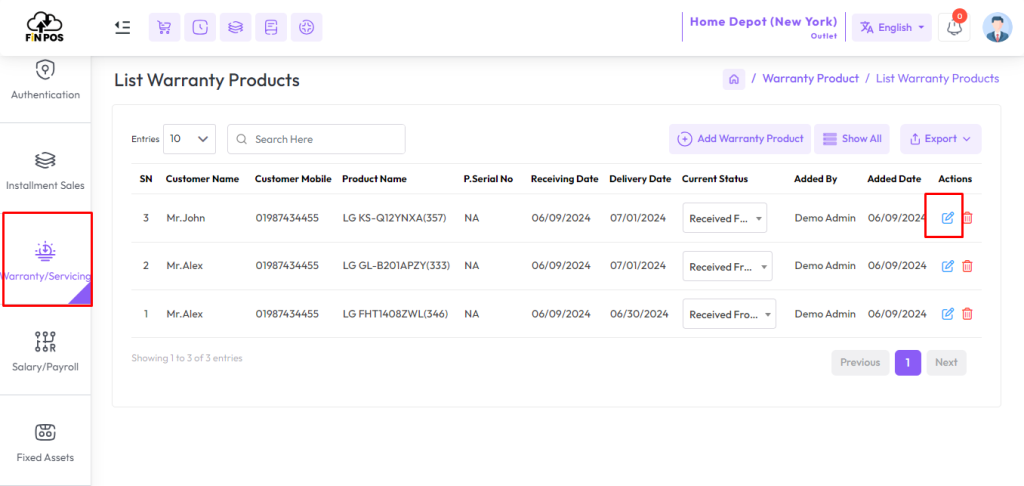Open the shopping cart toolbar shortcut
1024x486 pixels.
click(165, 27)
